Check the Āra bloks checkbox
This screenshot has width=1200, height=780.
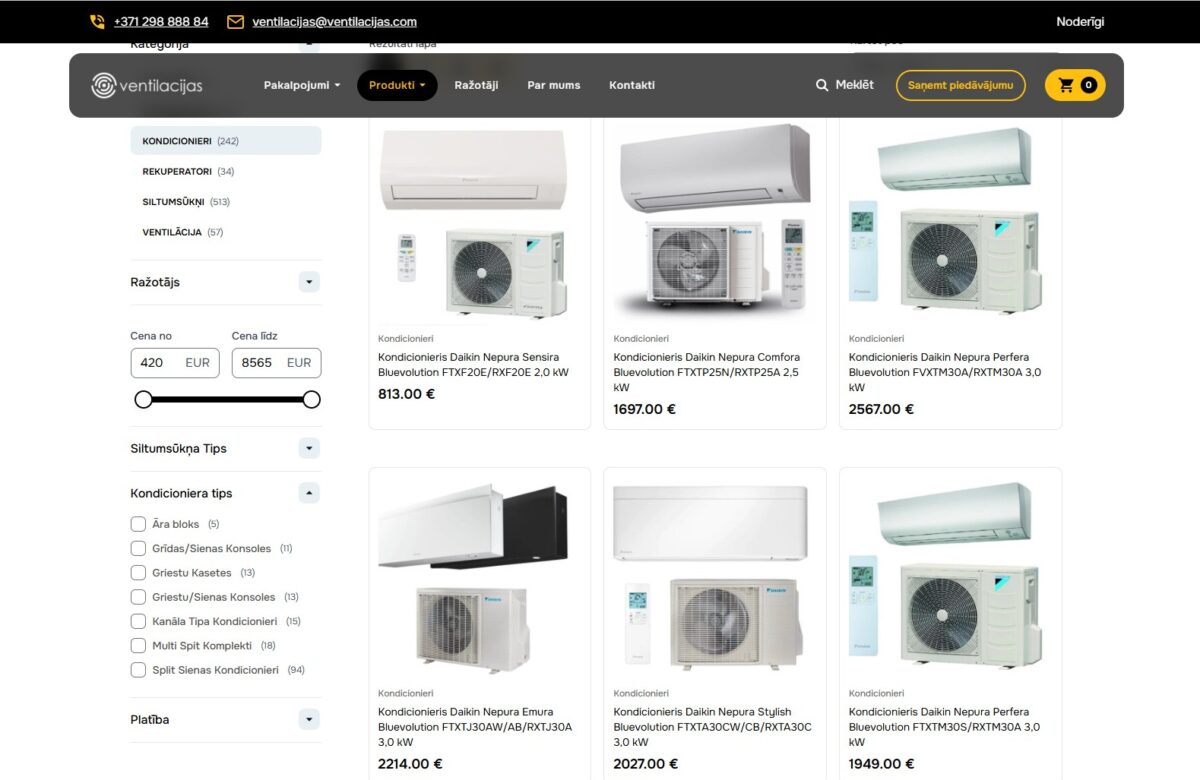(x=138, y=524)
